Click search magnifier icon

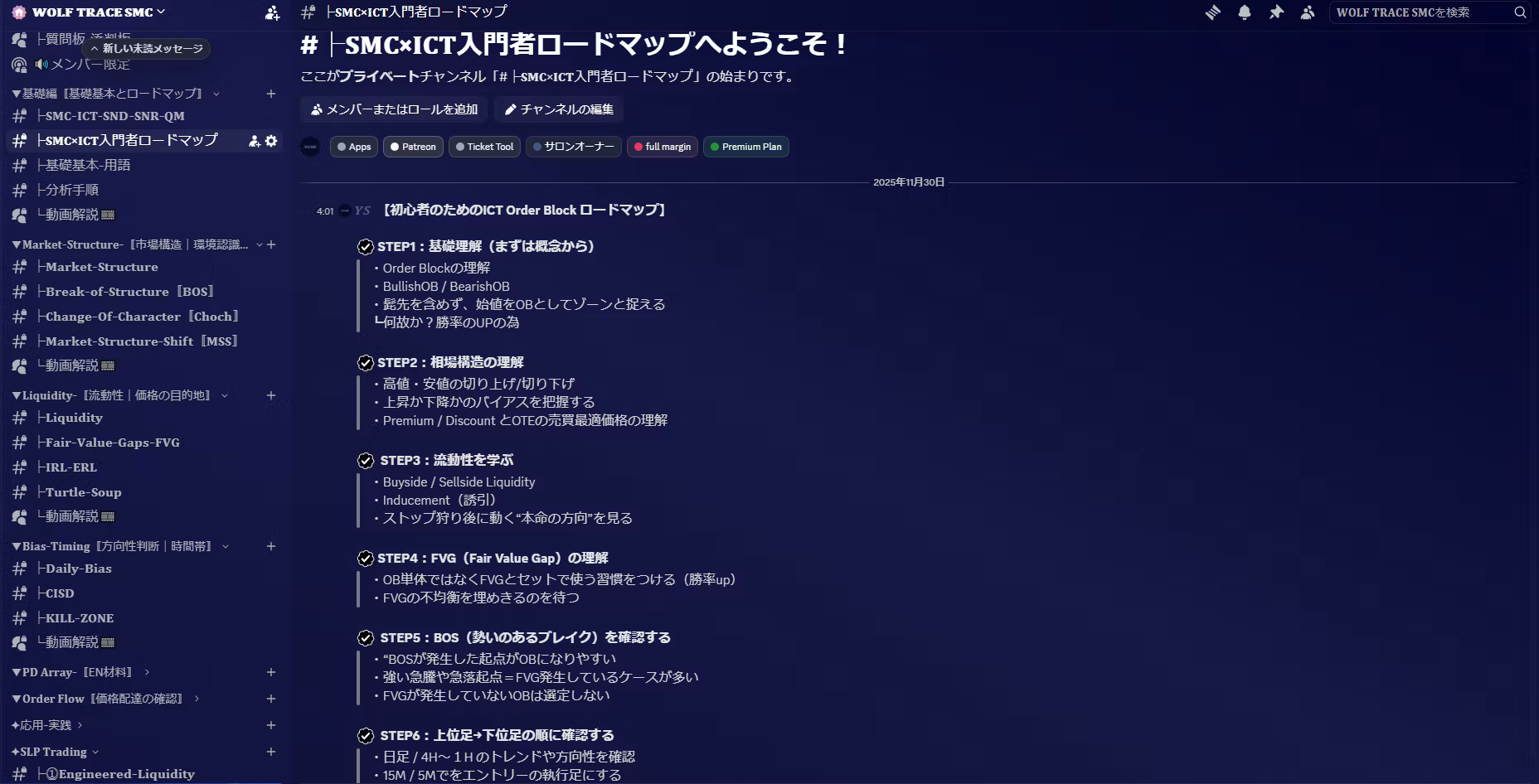[x=1520, y=12]
